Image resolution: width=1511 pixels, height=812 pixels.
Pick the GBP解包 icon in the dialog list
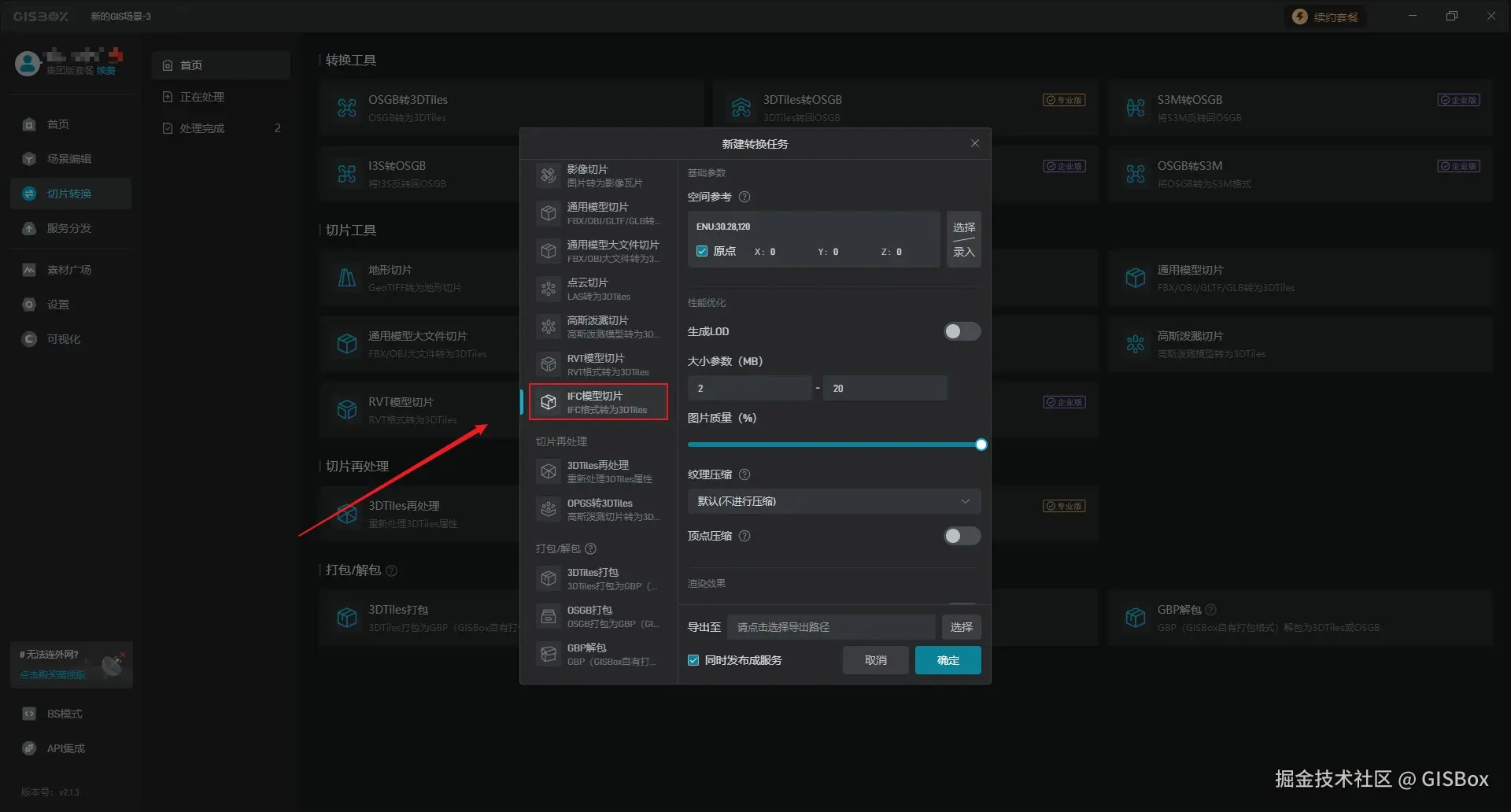[549, 654]
